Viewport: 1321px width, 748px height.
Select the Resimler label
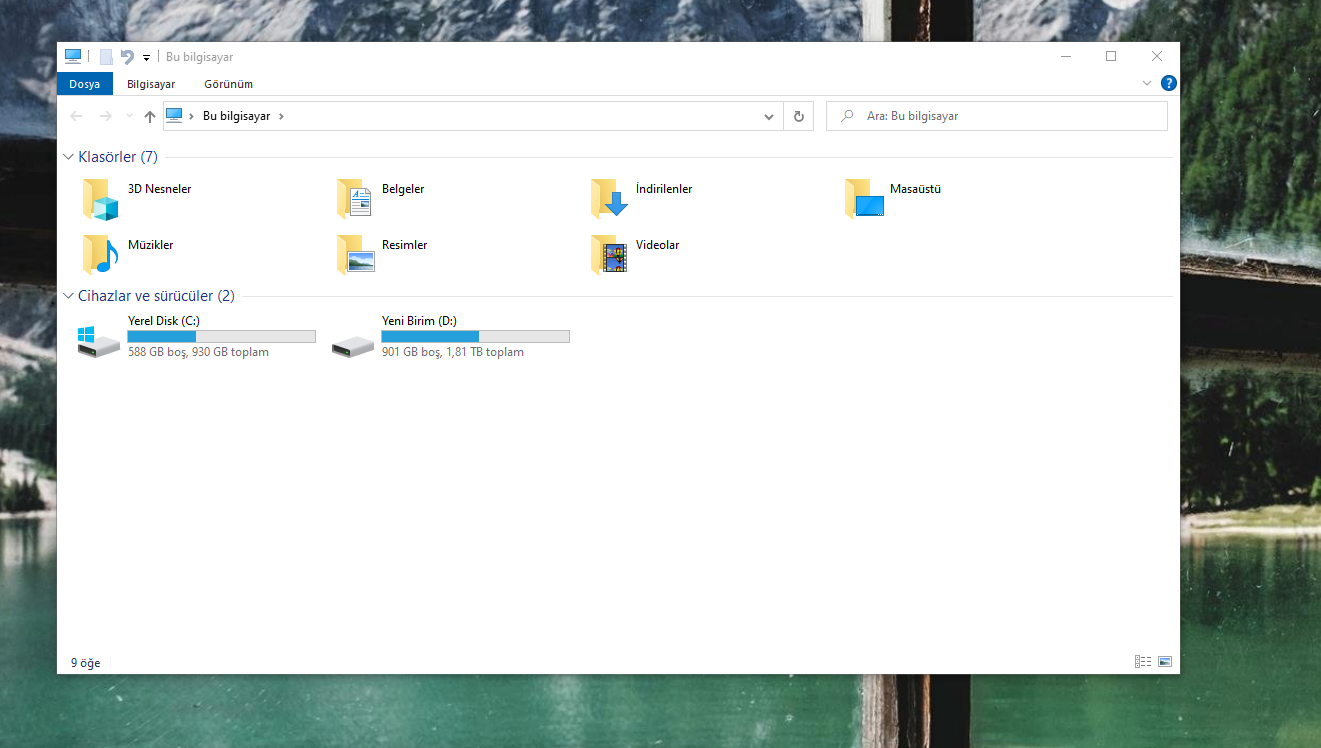tap(405, 245)
